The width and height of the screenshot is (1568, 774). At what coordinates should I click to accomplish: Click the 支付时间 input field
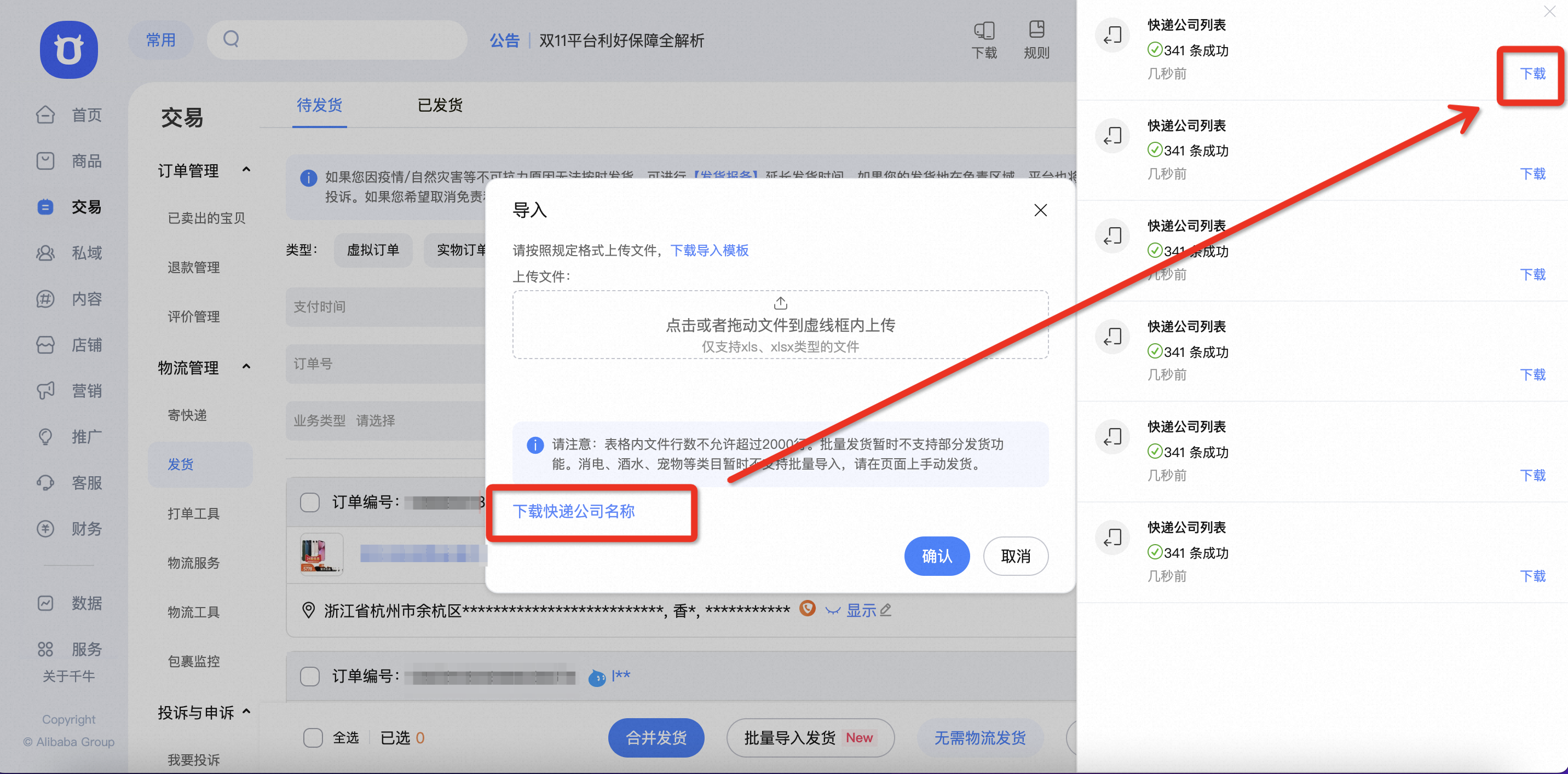click(386, 307)
